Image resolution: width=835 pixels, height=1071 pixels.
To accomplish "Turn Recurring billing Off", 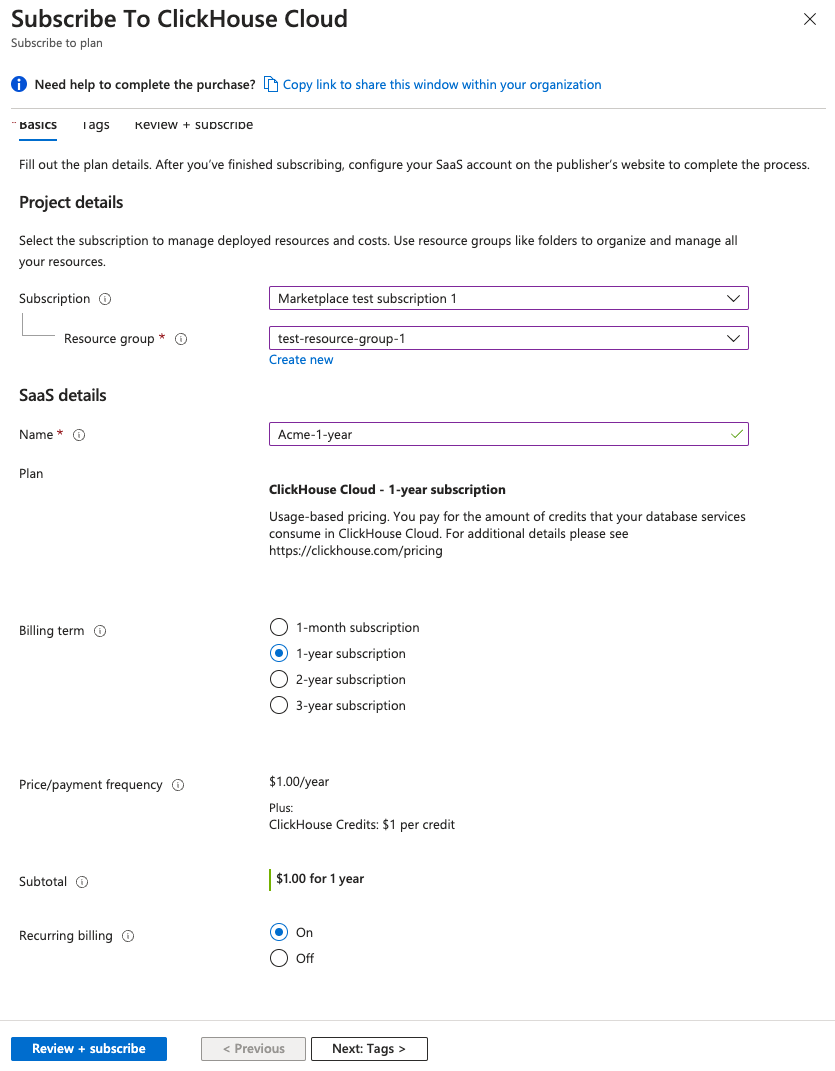I will (x=278, y=957).
